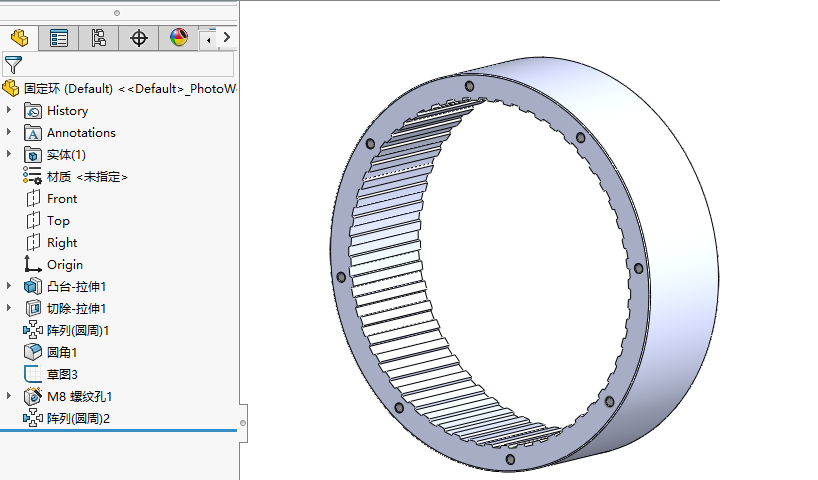This screenshot has height=480, width=818.
Task: Click in the tree filter search field
Action: click(x=118, y=65)
